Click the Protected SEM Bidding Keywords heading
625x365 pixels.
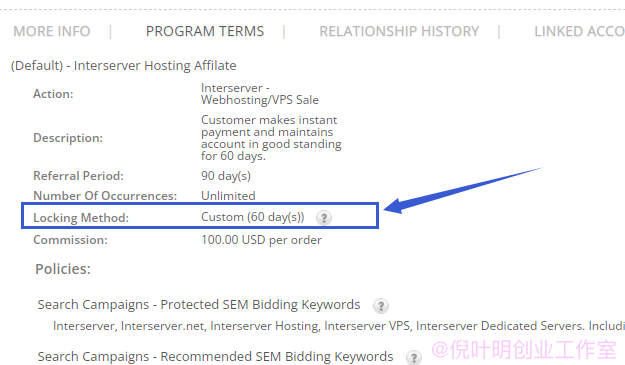(x=199, y=304)
